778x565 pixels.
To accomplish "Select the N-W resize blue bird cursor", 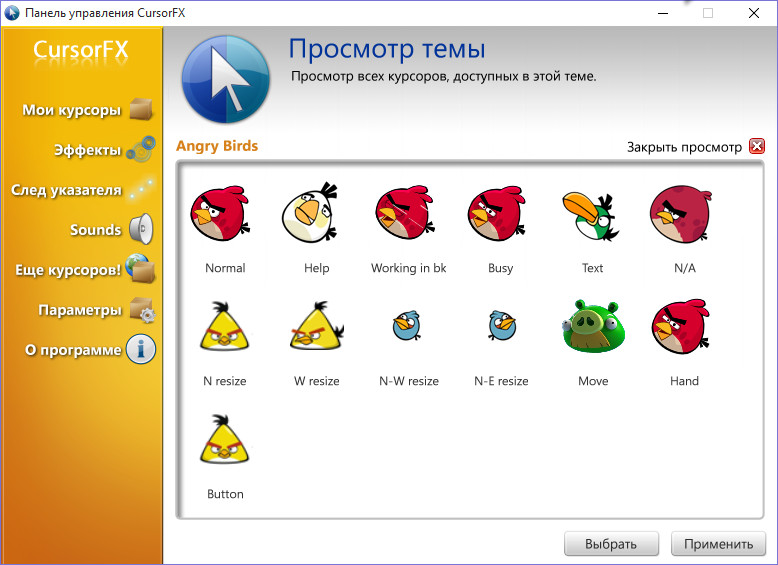I will [407, 327].
